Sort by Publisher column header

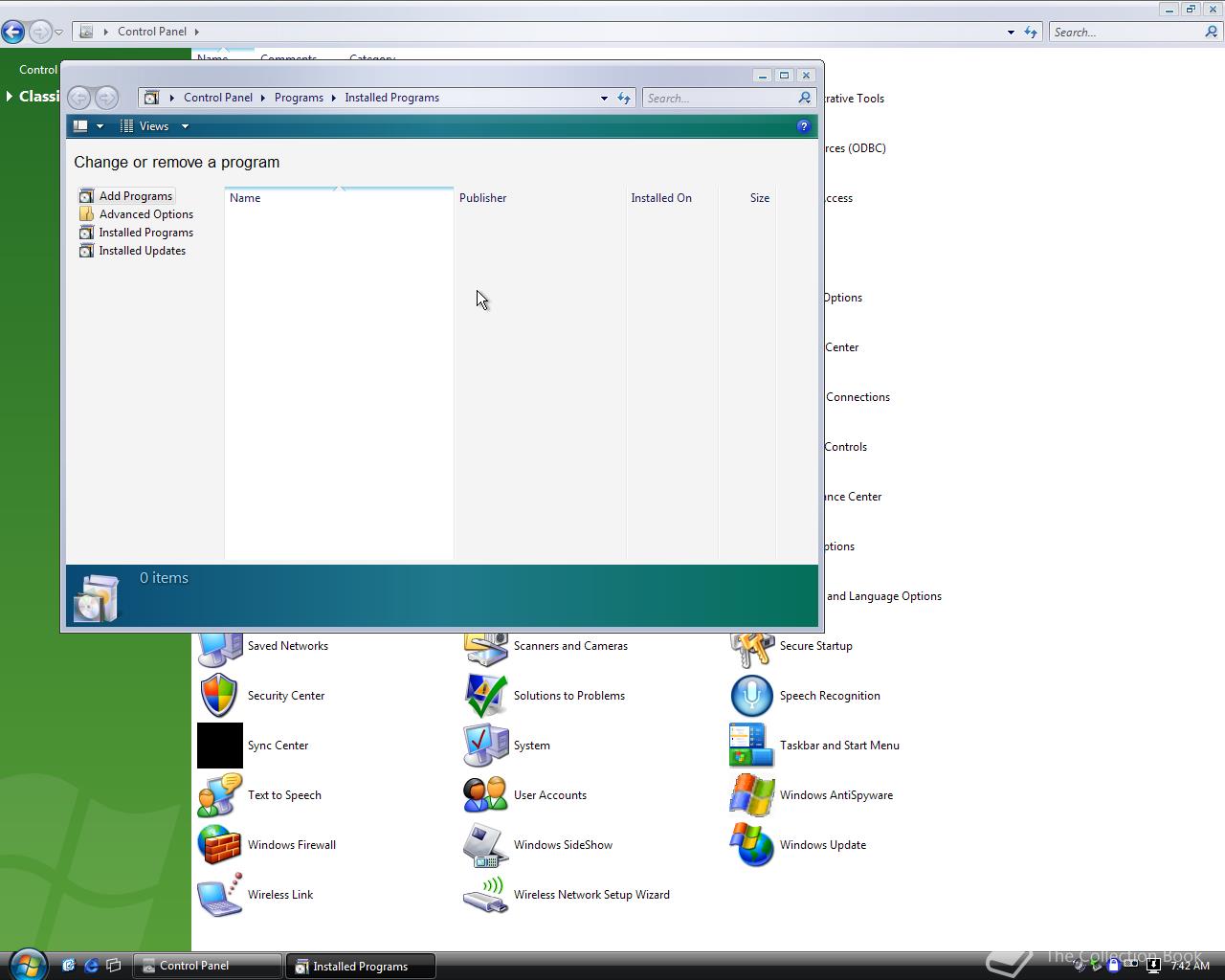540,198
